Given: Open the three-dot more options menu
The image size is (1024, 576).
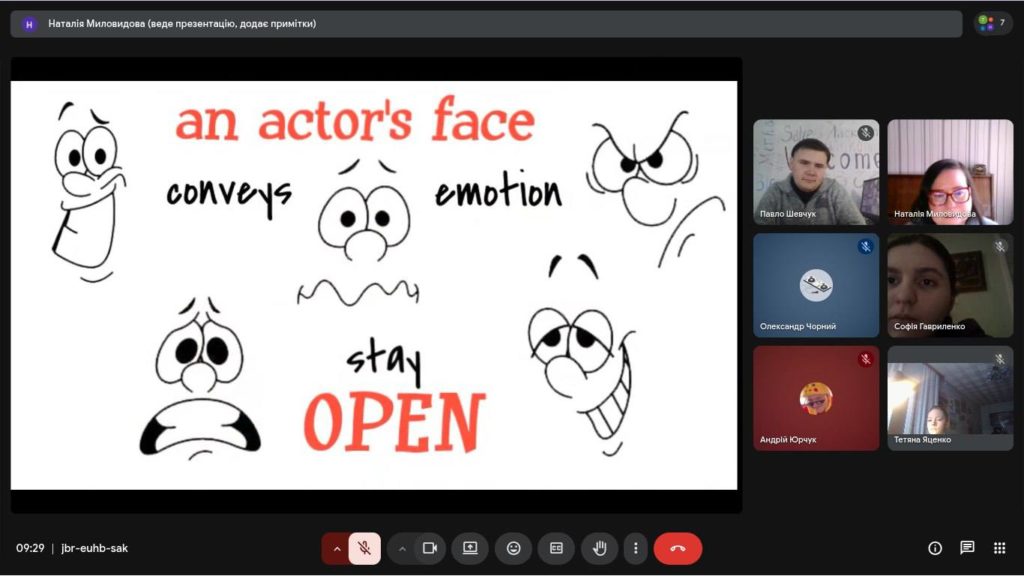Looking at the screenshot, I should (636, 548).
